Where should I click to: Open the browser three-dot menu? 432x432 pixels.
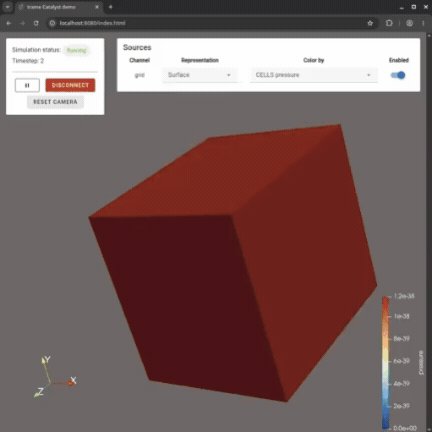coord(423,23)
